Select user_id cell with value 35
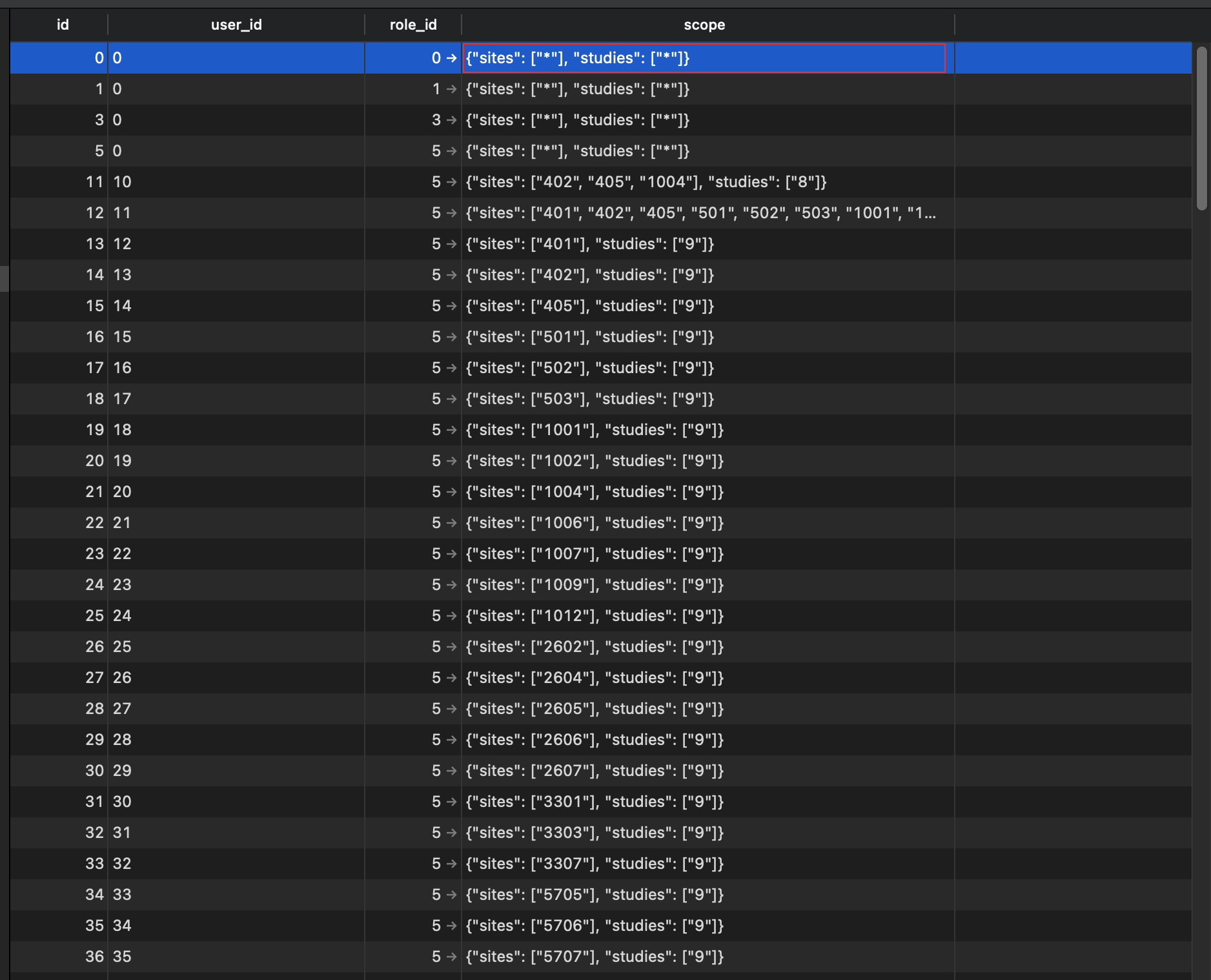Screen dimensions: 1211x980 [x=236, y=957]
